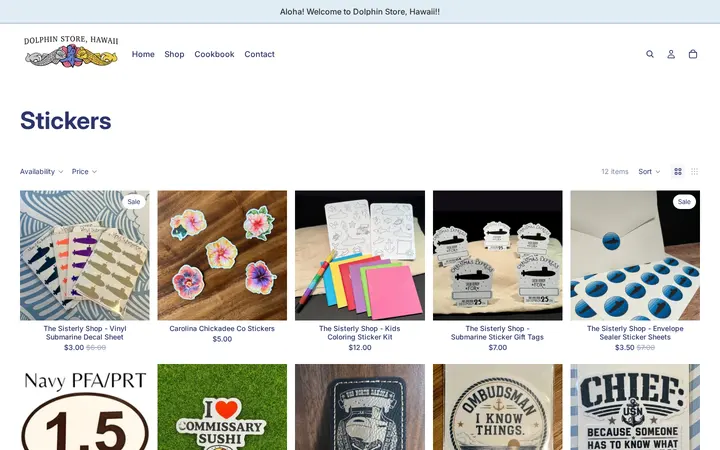The height and width of the screenshot is (450, 720).
Task: Switch to large grid view
Action: 678,171
